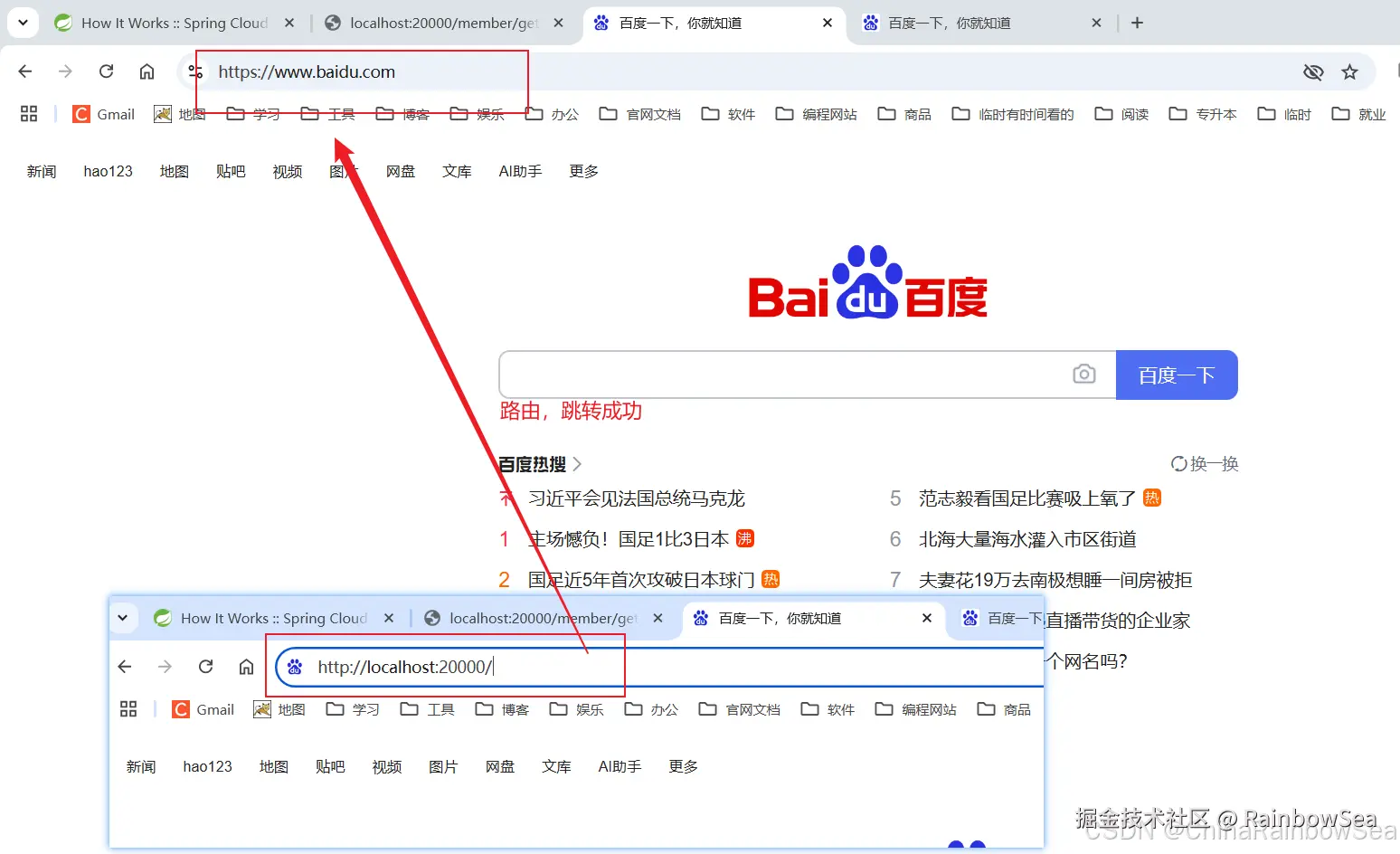1400x854 pixels.
Task: Click the http://localhost:20000/ address field in inset
Action: [660, 667]
